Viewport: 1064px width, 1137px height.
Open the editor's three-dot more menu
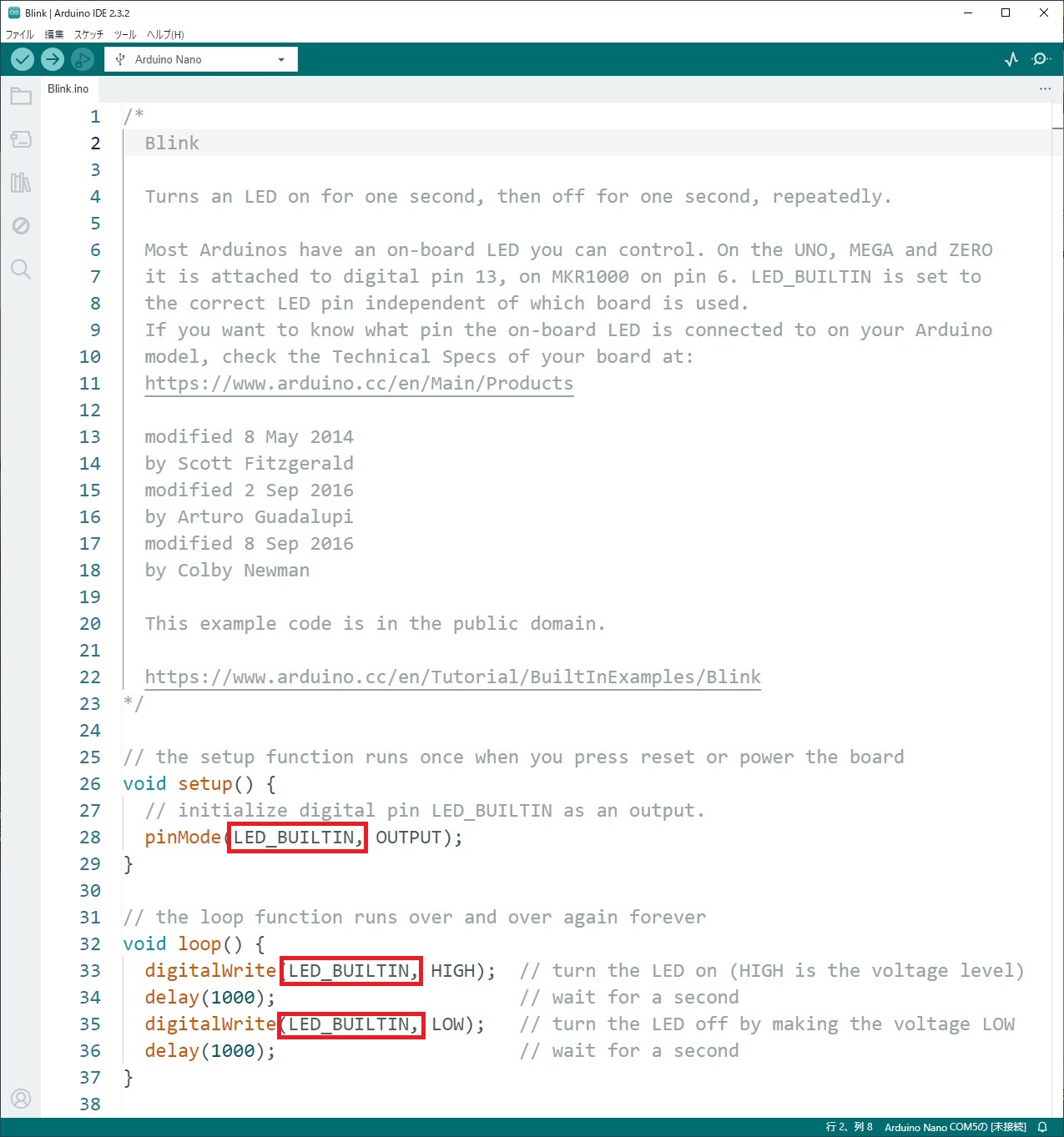coord(1045,88)
